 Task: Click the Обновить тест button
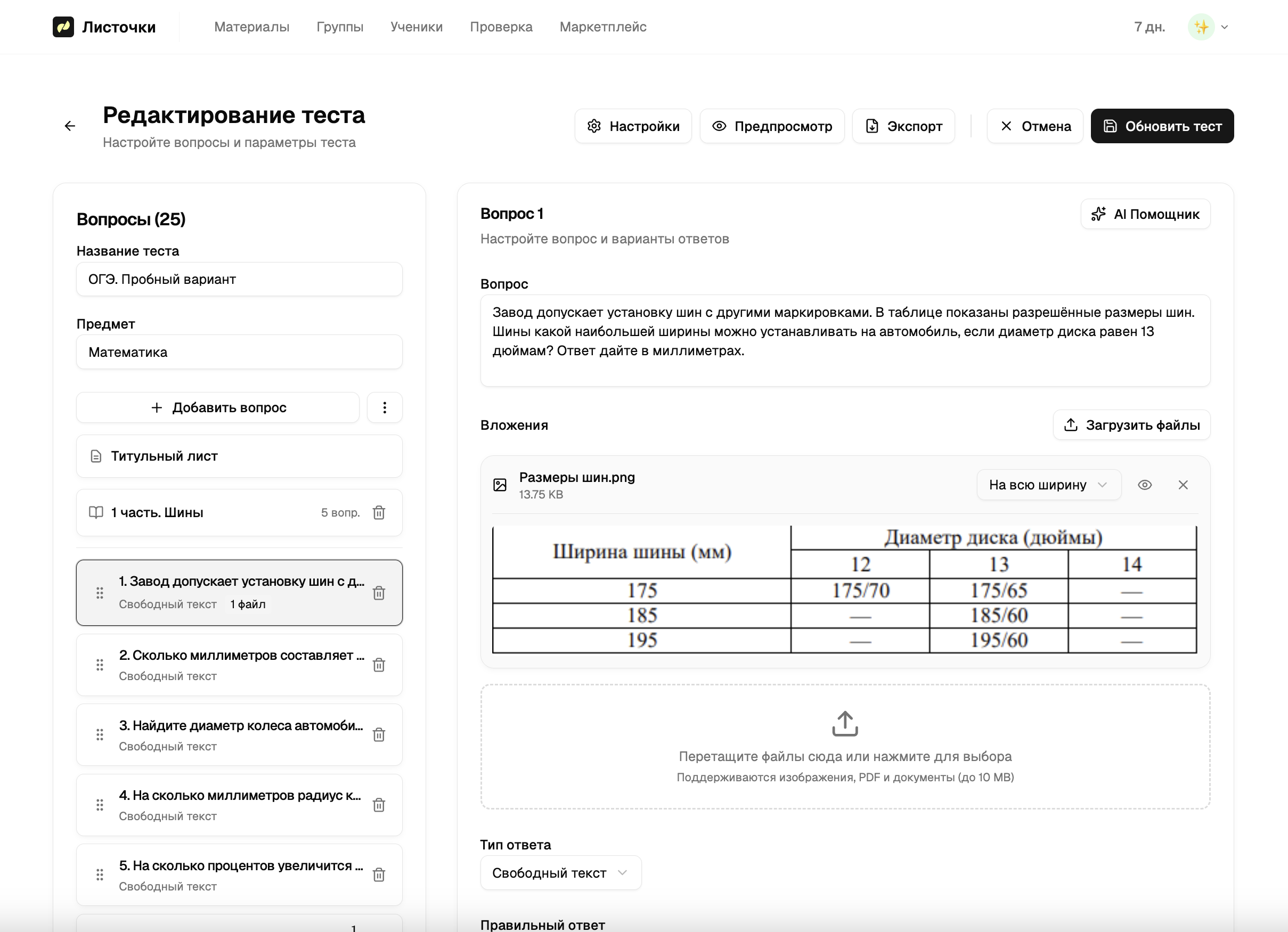pos(1161,126)
